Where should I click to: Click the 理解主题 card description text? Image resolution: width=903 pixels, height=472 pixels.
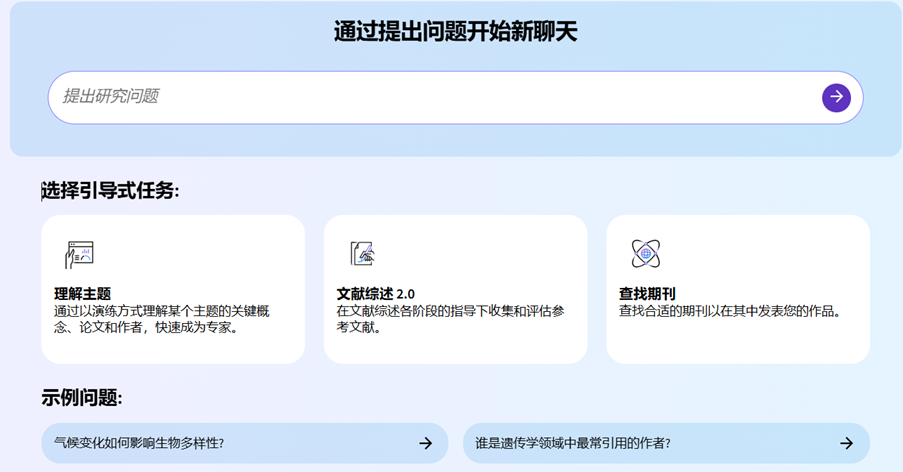coord(162,319)
